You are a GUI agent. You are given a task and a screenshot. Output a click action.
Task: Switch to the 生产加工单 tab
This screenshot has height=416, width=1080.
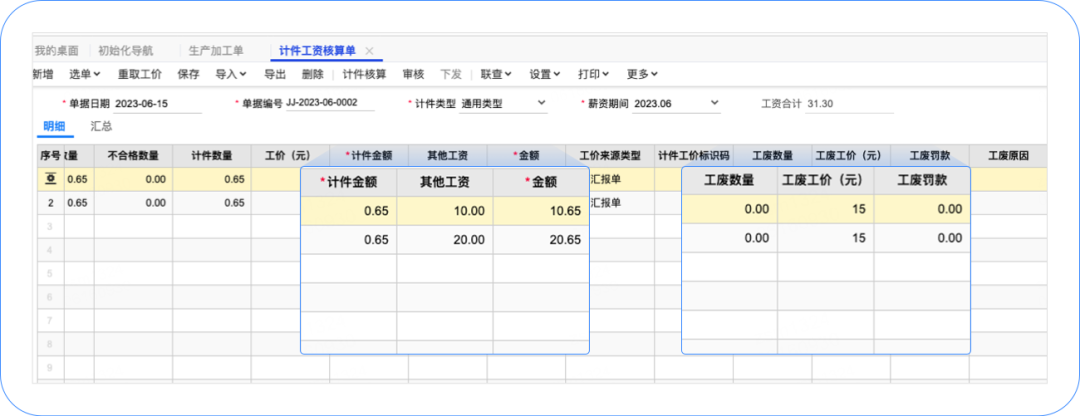point(216,51)
